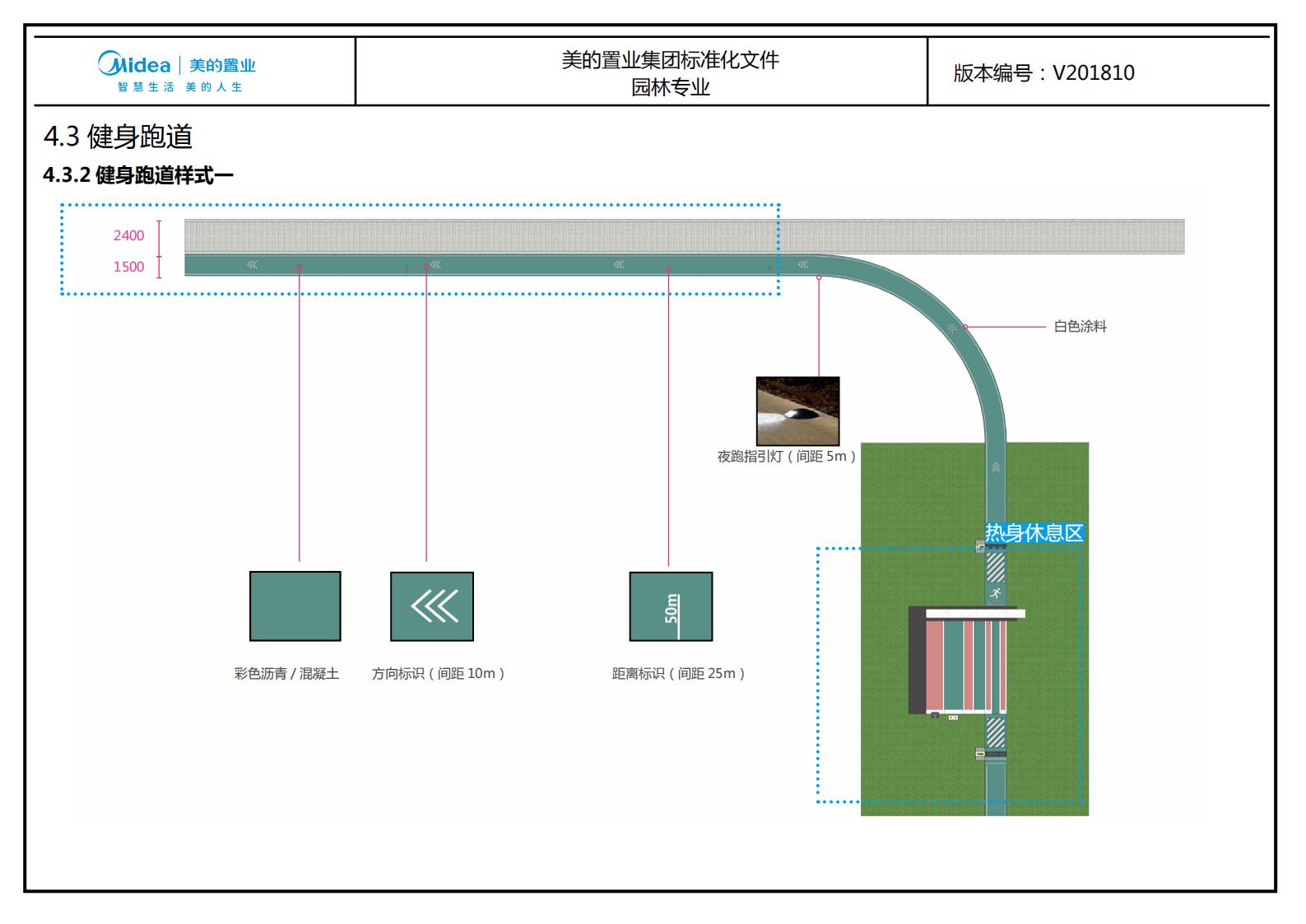Viewport: 1306px width, 924px height.
Task: Click the '夜跑指引灯（间距 5m）' caption
Action: coord(787,457)
